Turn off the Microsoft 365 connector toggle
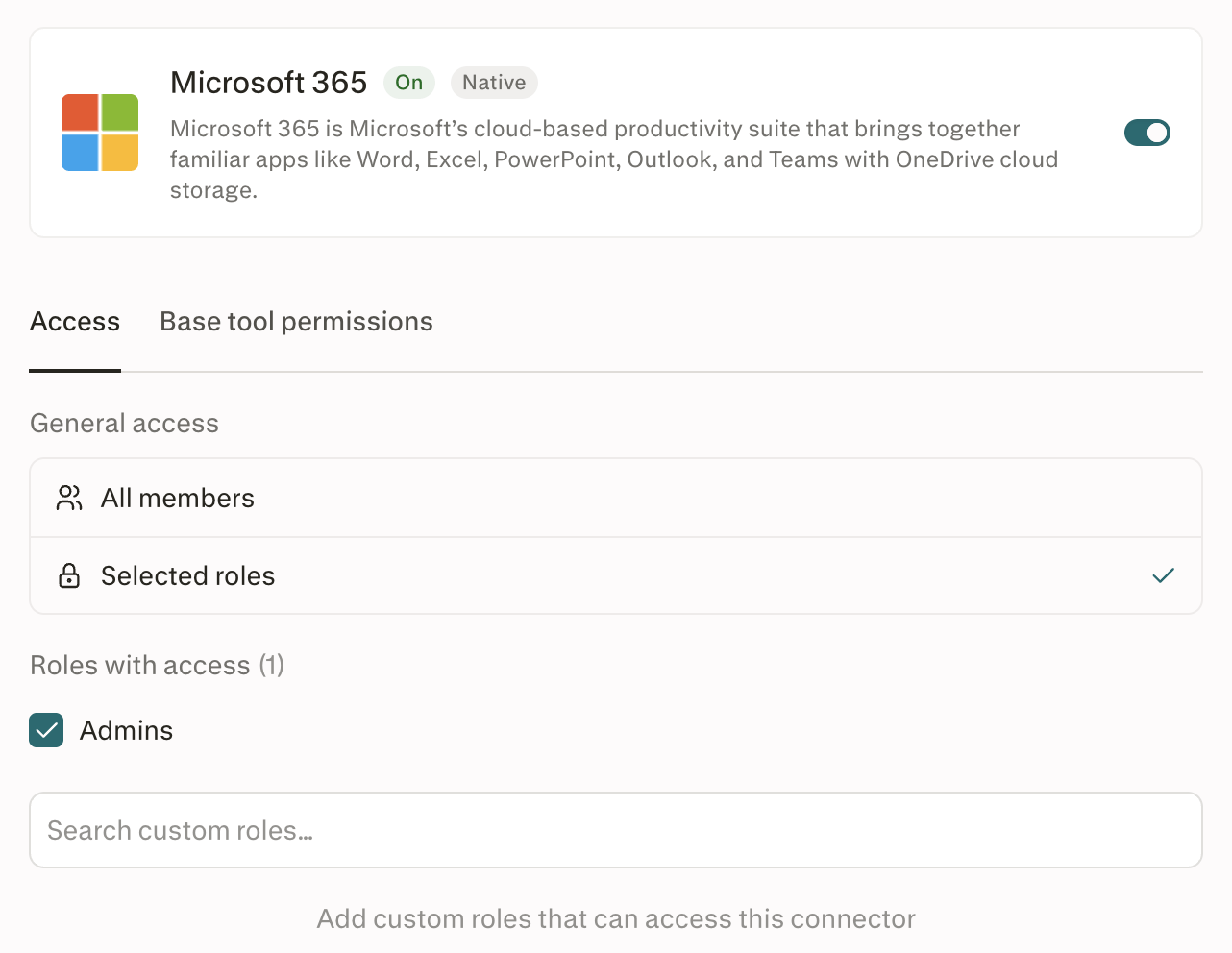Image resolution: width=1232 pixels, height=953 pixels. point(1147,133)
